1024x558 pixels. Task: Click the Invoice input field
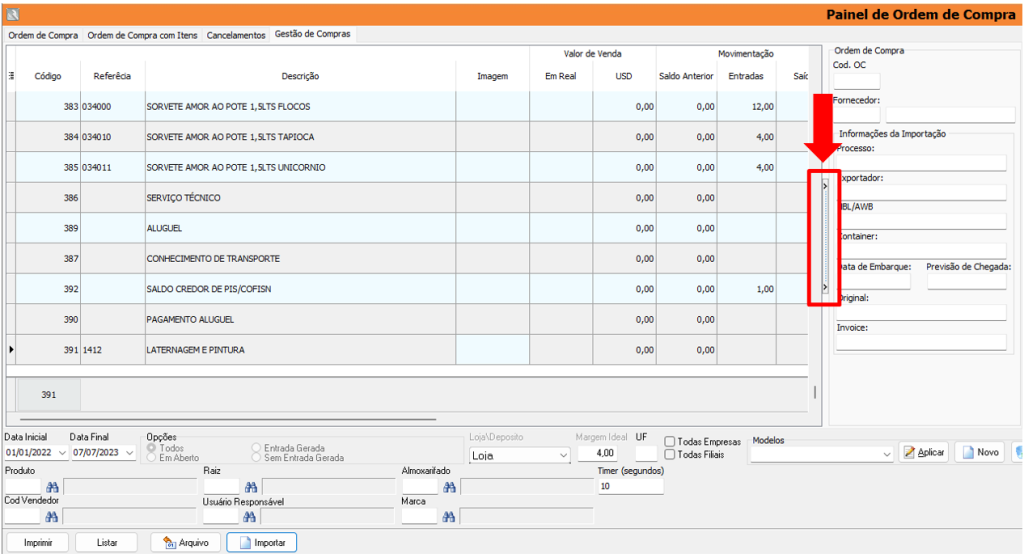pos(921,342)
